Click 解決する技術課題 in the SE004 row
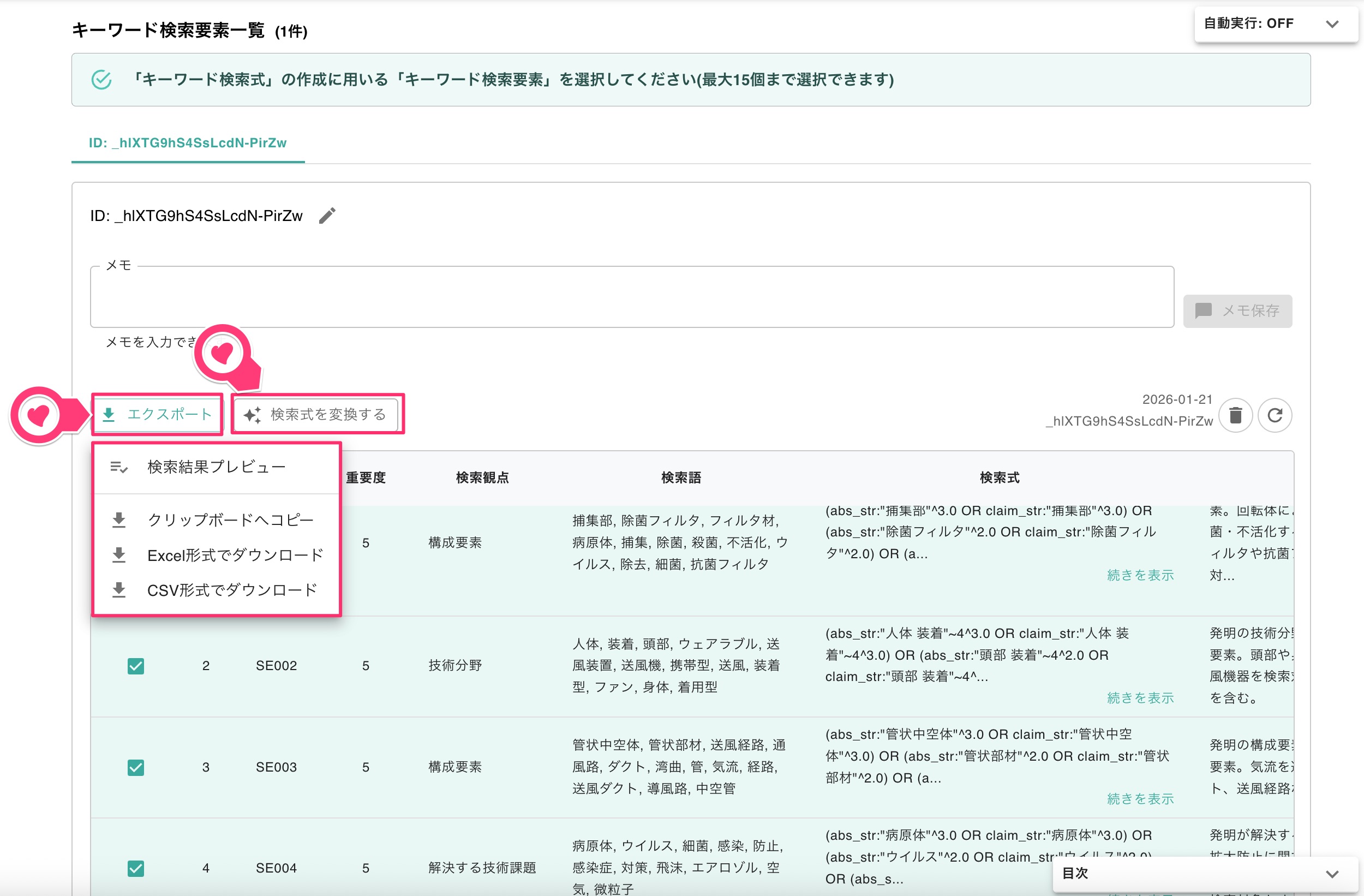Image resolution: width=1364 pixels, height=896 pixels. (482, 868)
